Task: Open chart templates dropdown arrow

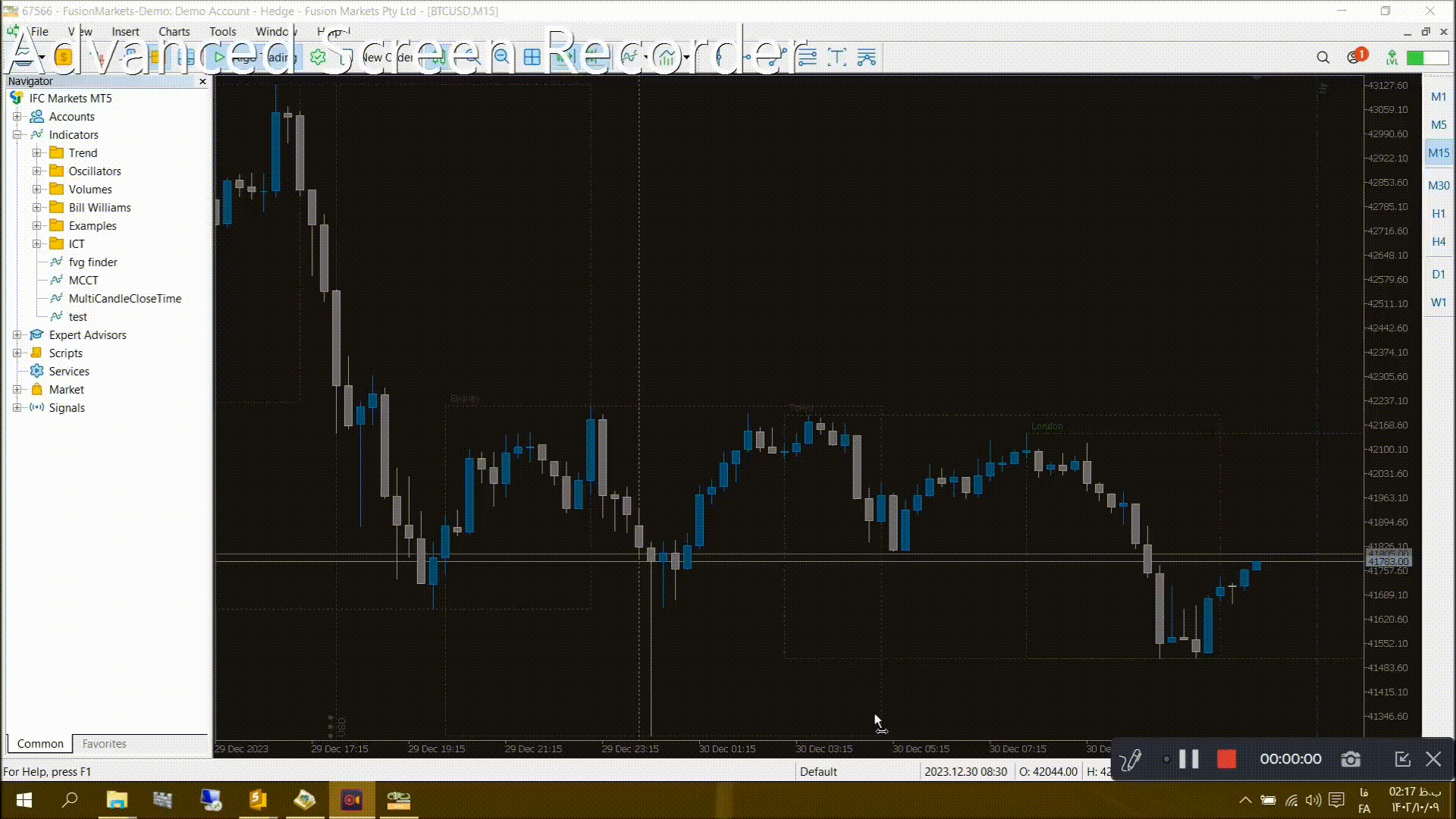Action: point(686,58)
